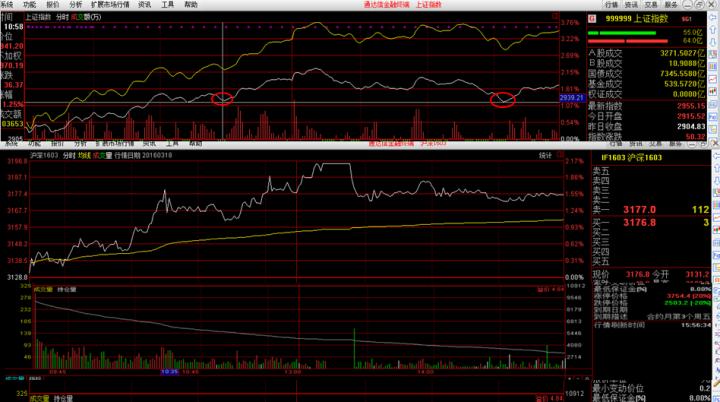This screenshot has height=402, width=720.
Task: Click 指数涨跌 value 50.32
Action: [695, 136]
